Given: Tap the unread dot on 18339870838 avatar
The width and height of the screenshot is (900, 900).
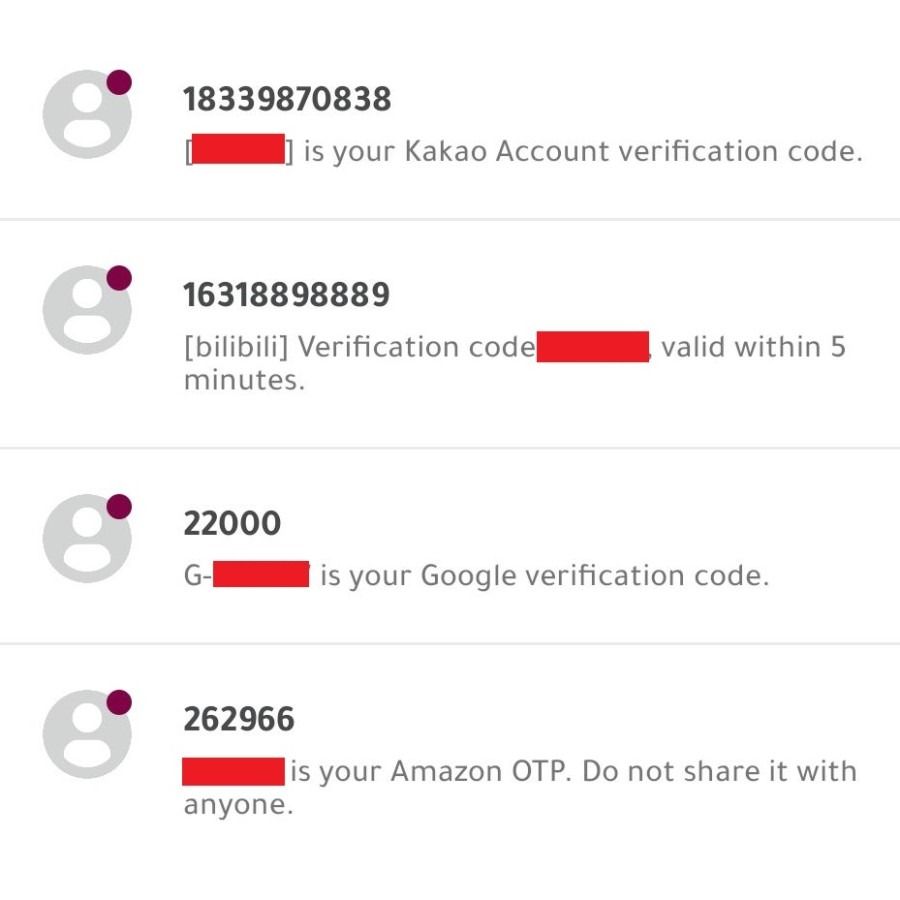Looking at the screenshot, I should click(x=119, y=82).
